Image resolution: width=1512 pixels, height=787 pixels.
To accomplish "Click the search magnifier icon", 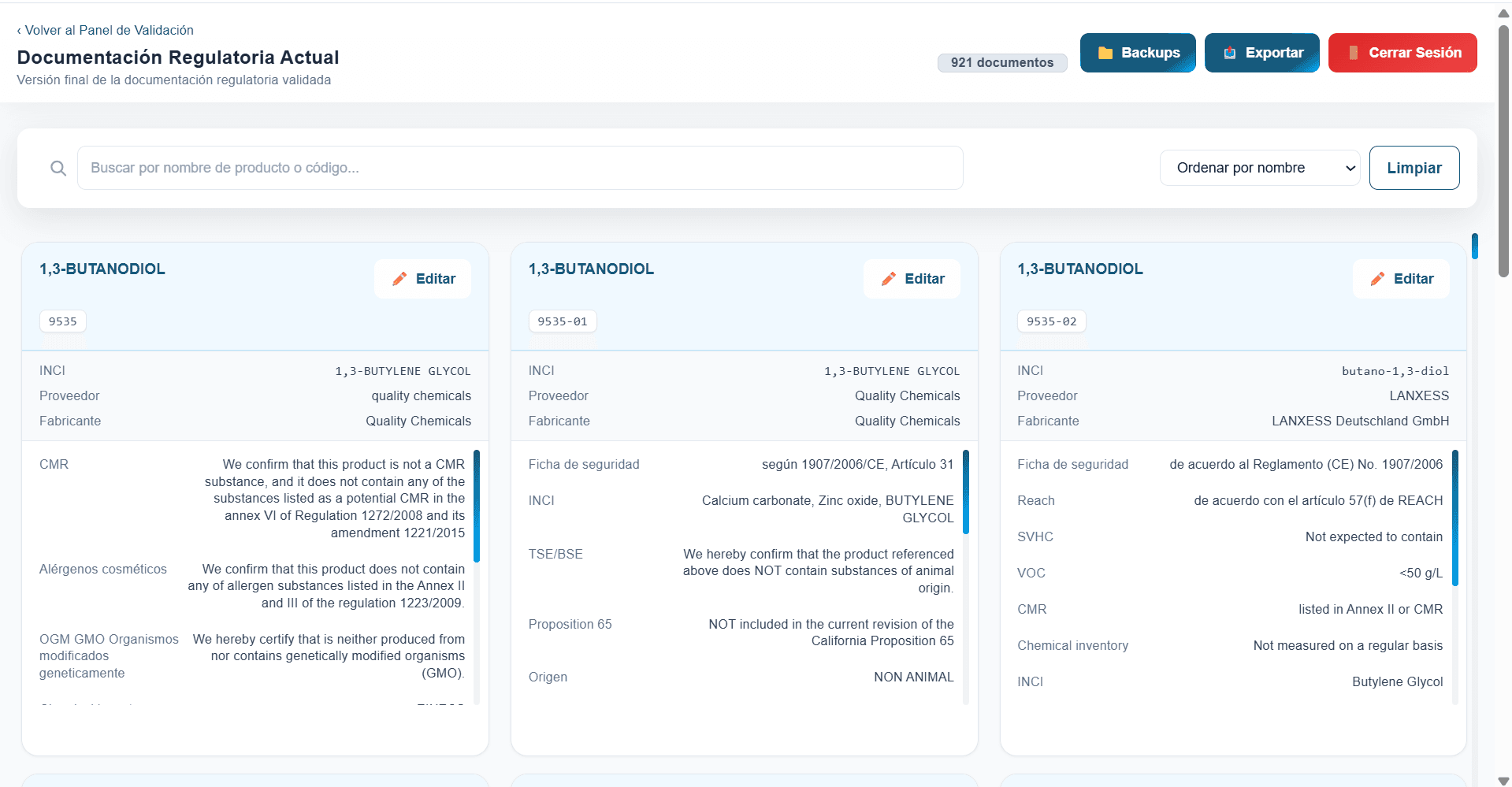I will [x=58, y=168].
